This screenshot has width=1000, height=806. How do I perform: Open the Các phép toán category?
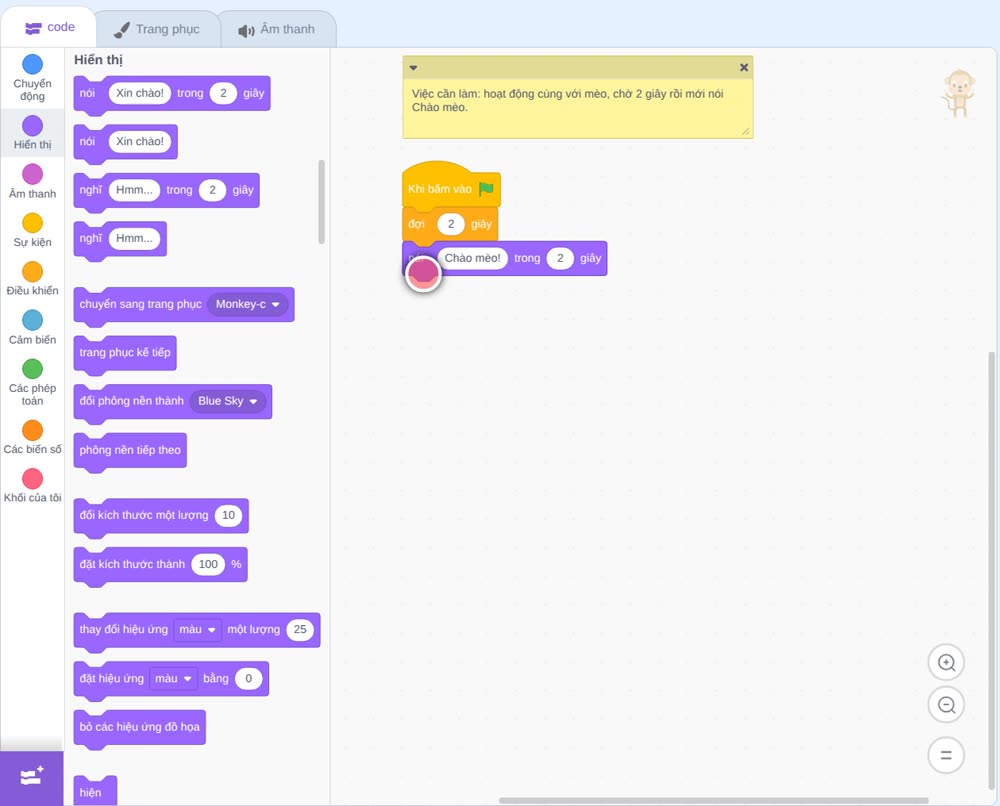click(33, 383)
